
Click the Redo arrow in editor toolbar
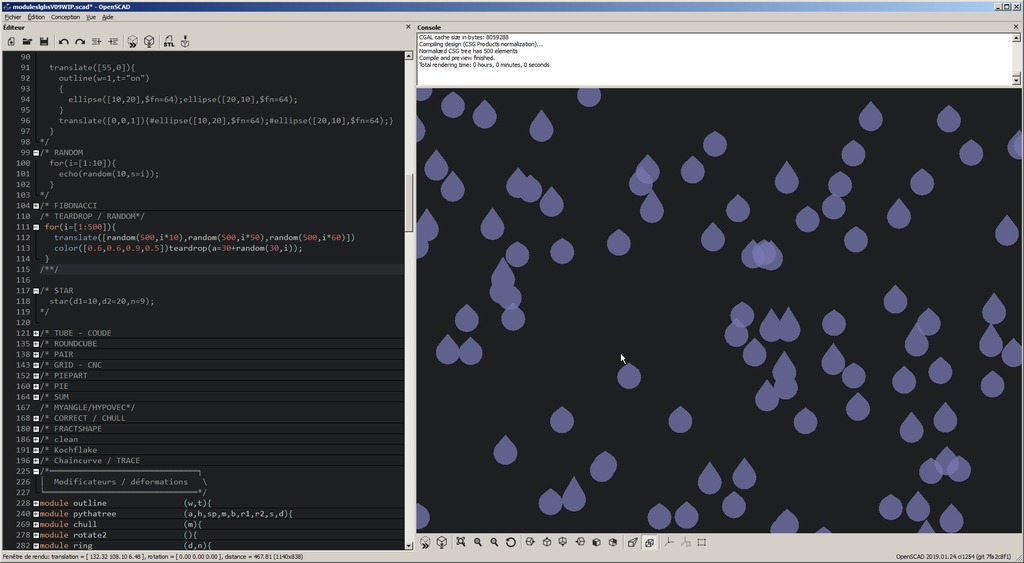pos(80,42)
